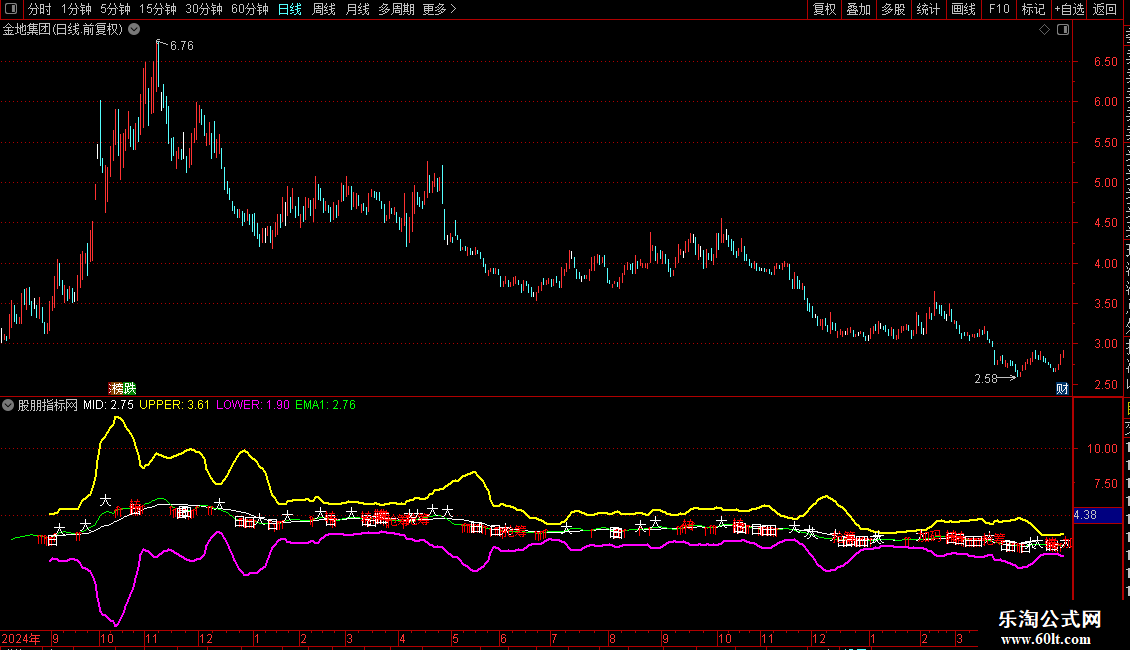Image resolution: width=1130 pixels, height=650 pixels.
Task: Expand 金地集团 chart title dropdown
Action: (x=134, y=30)
